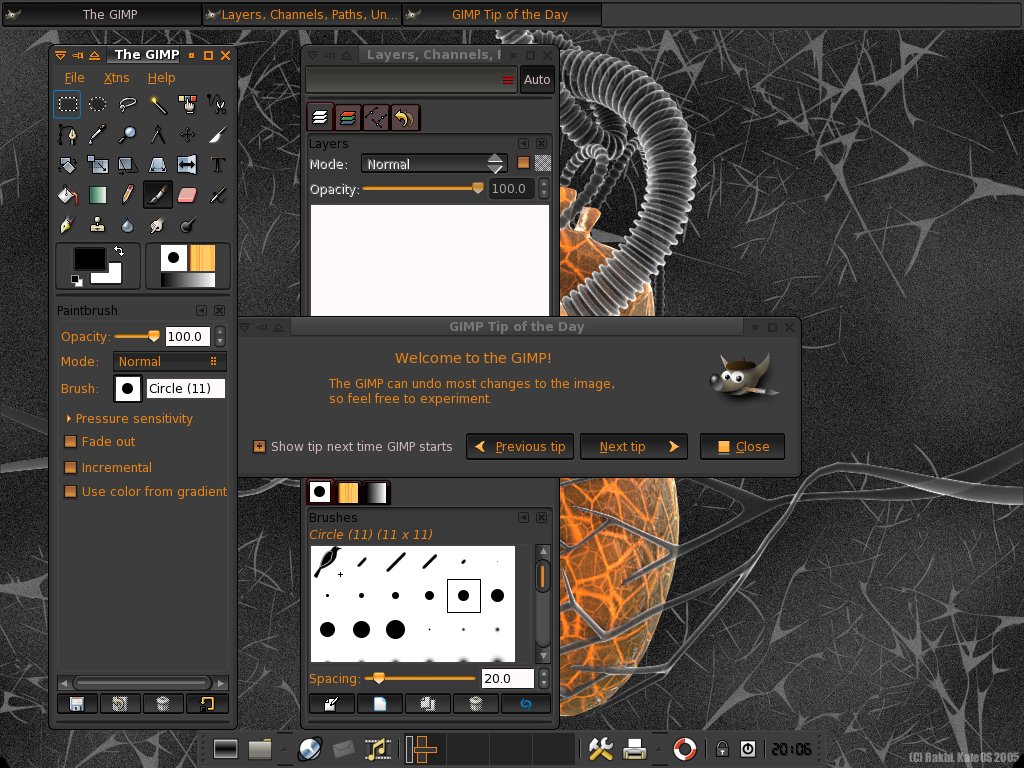Select the Ink tool
1024x768 pixels.
pyautogui.click(x=67, y=225)
